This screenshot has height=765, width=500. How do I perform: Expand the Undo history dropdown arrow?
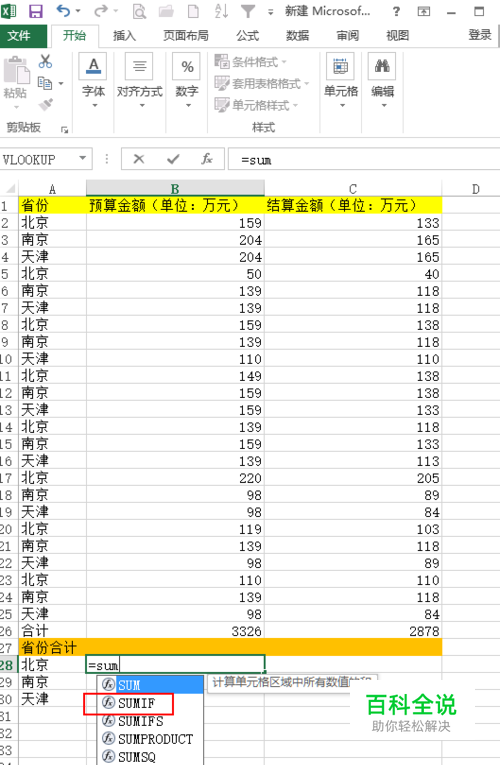(78, 11)
